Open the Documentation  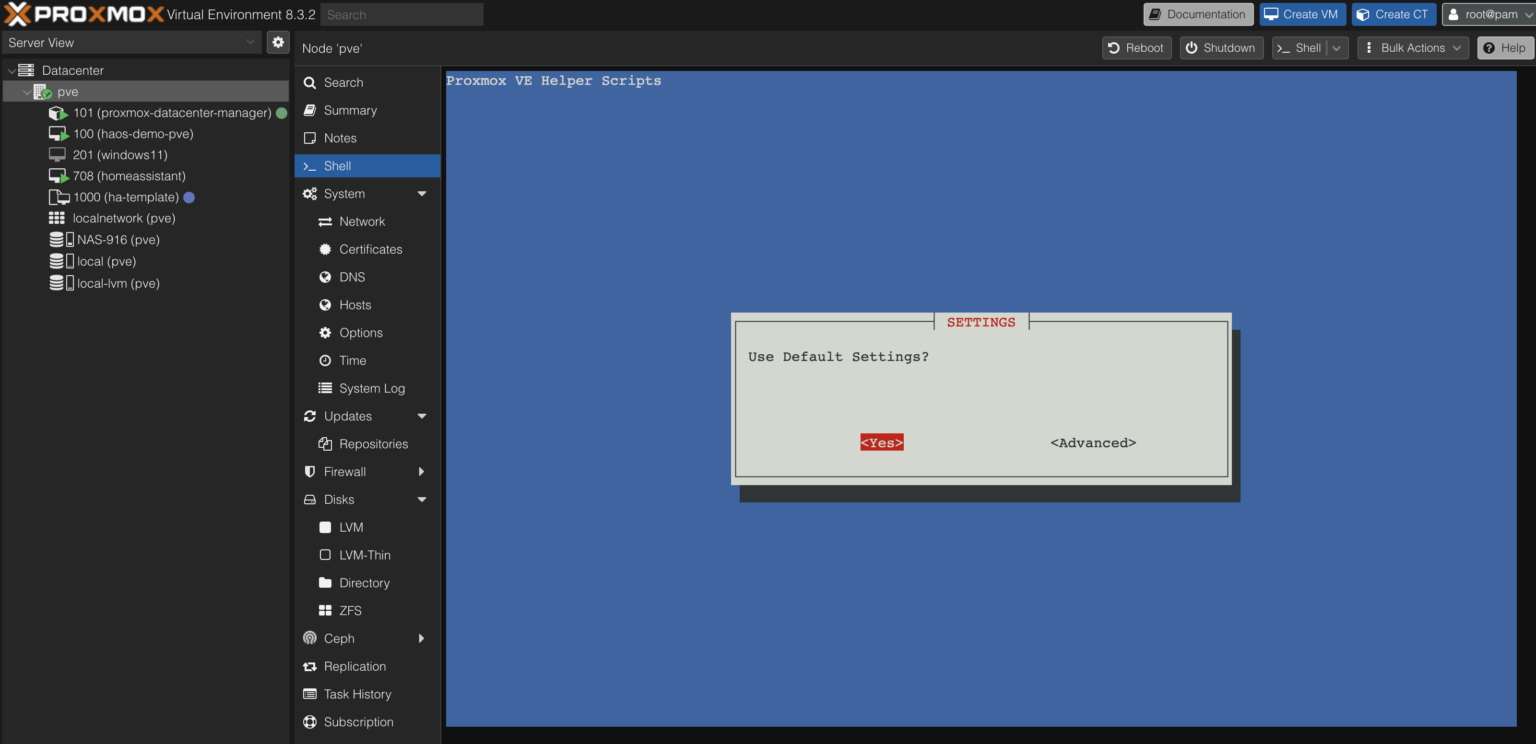click(1198, 14)
